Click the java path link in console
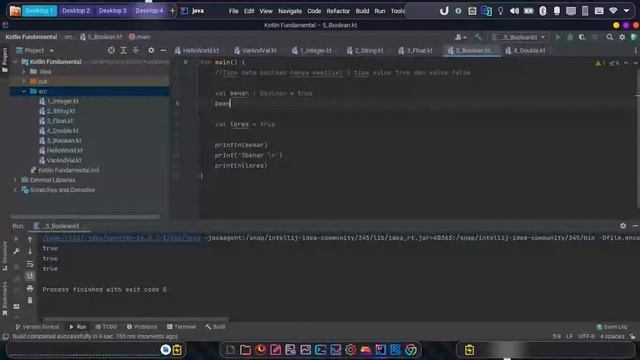The image size is (640, 360). (x=121, y=238)
